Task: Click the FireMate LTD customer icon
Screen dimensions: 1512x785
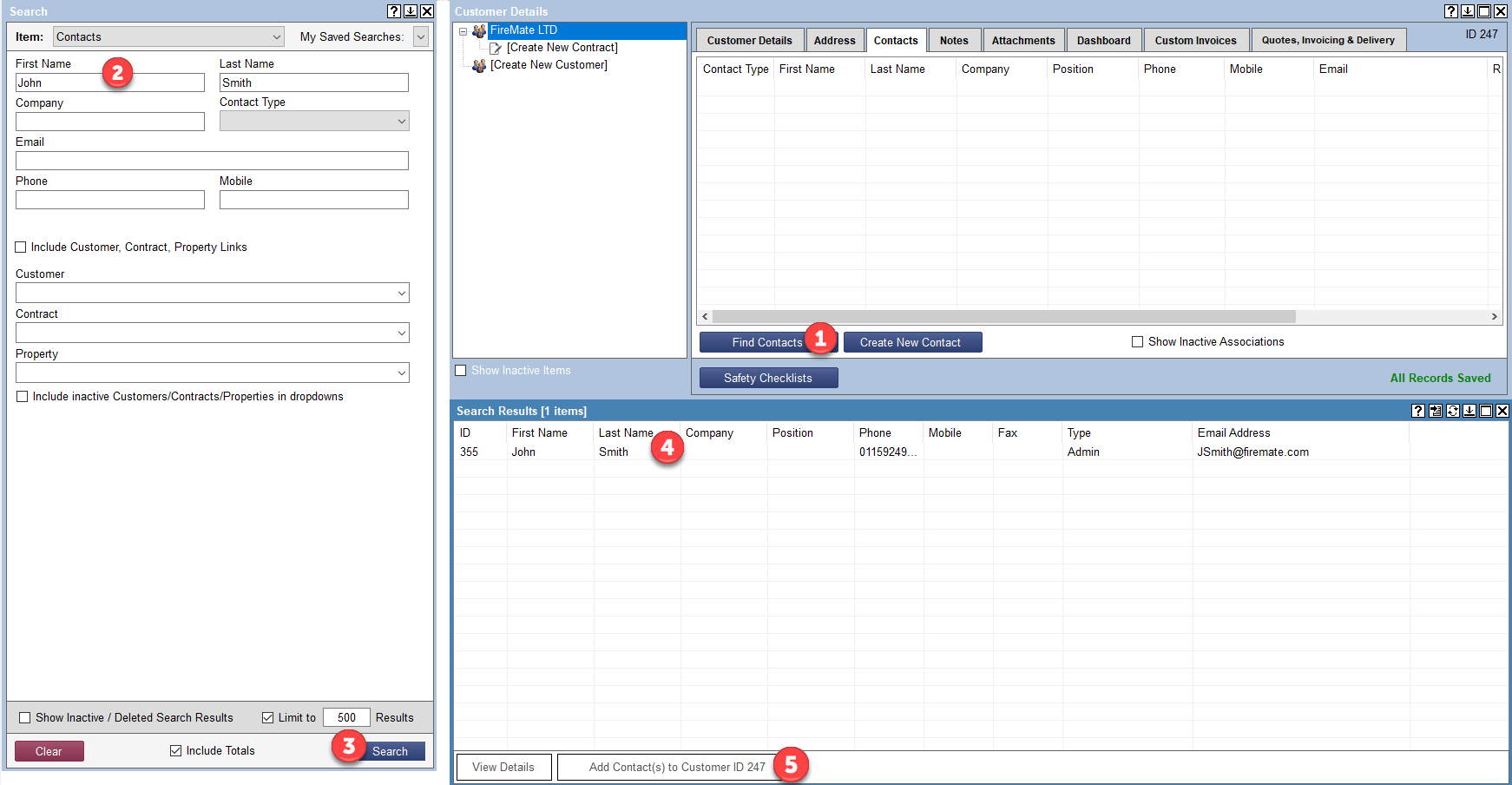Action: [x=479, y=30]
